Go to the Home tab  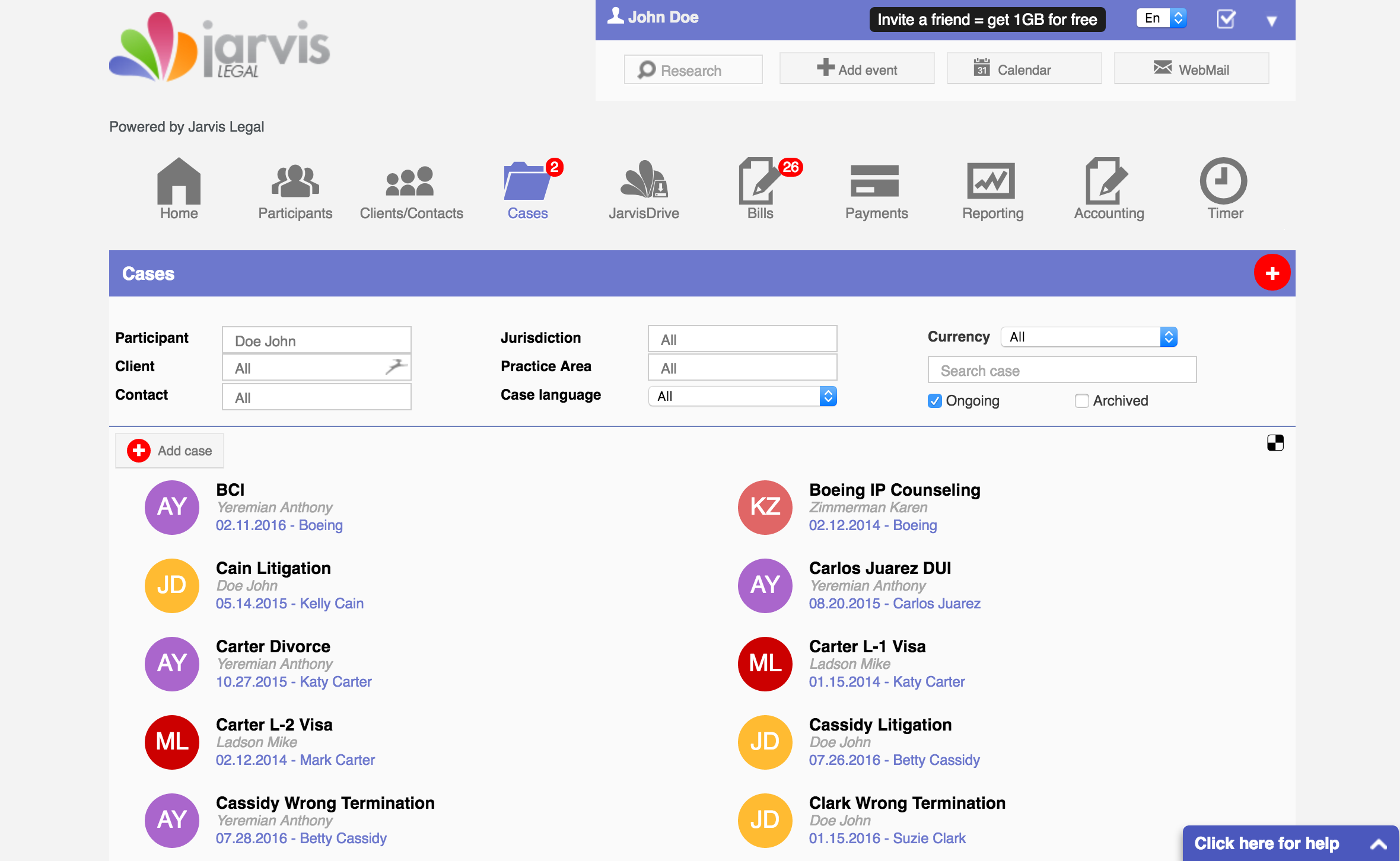point(178,190)
